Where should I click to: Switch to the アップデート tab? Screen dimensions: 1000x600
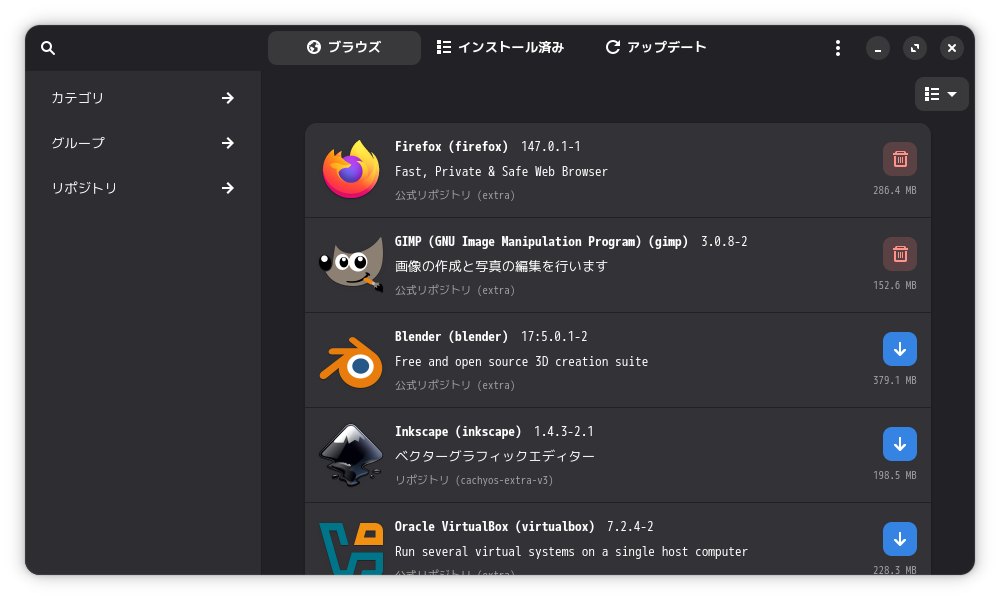coord(656,48)
